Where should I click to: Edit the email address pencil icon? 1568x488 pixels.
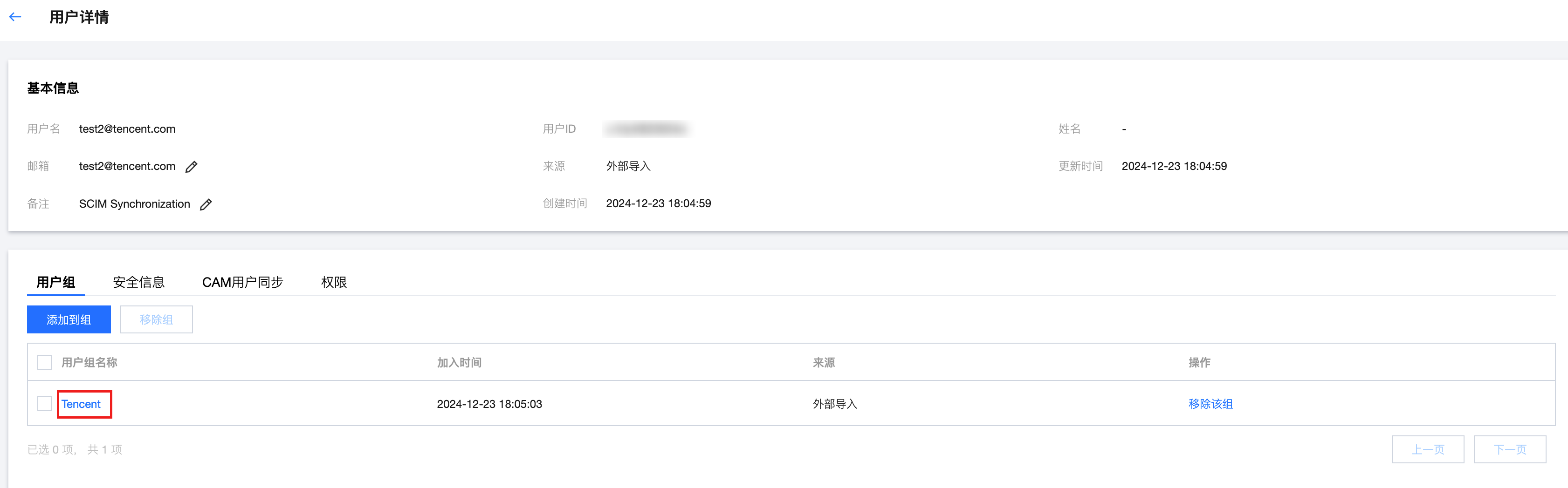191,167
